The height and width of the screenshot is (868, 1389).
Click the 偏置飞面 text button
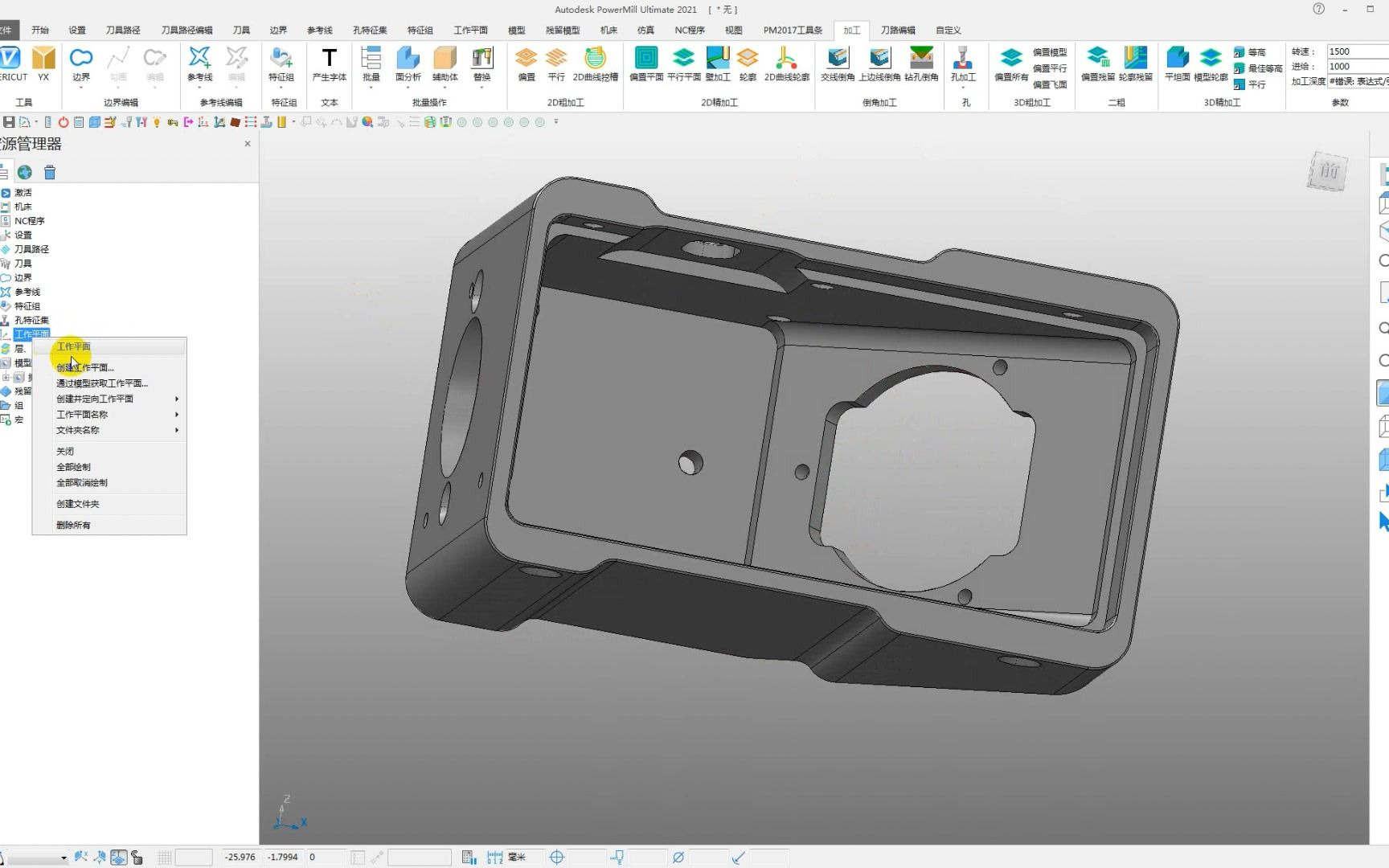pos(1050,84)
